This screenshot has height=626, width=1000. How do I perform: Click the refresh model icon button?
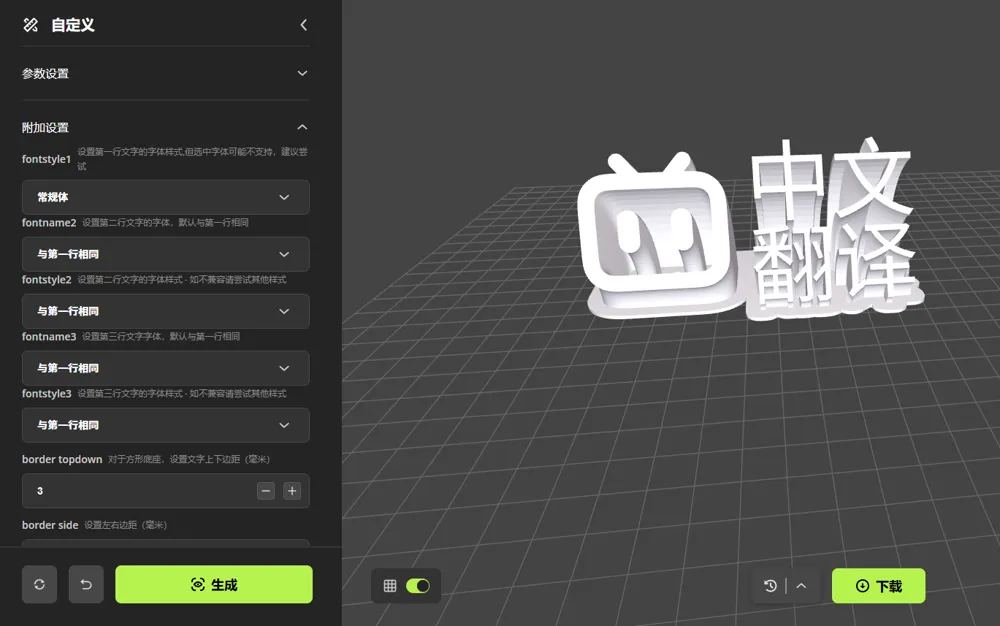[39, 584]
